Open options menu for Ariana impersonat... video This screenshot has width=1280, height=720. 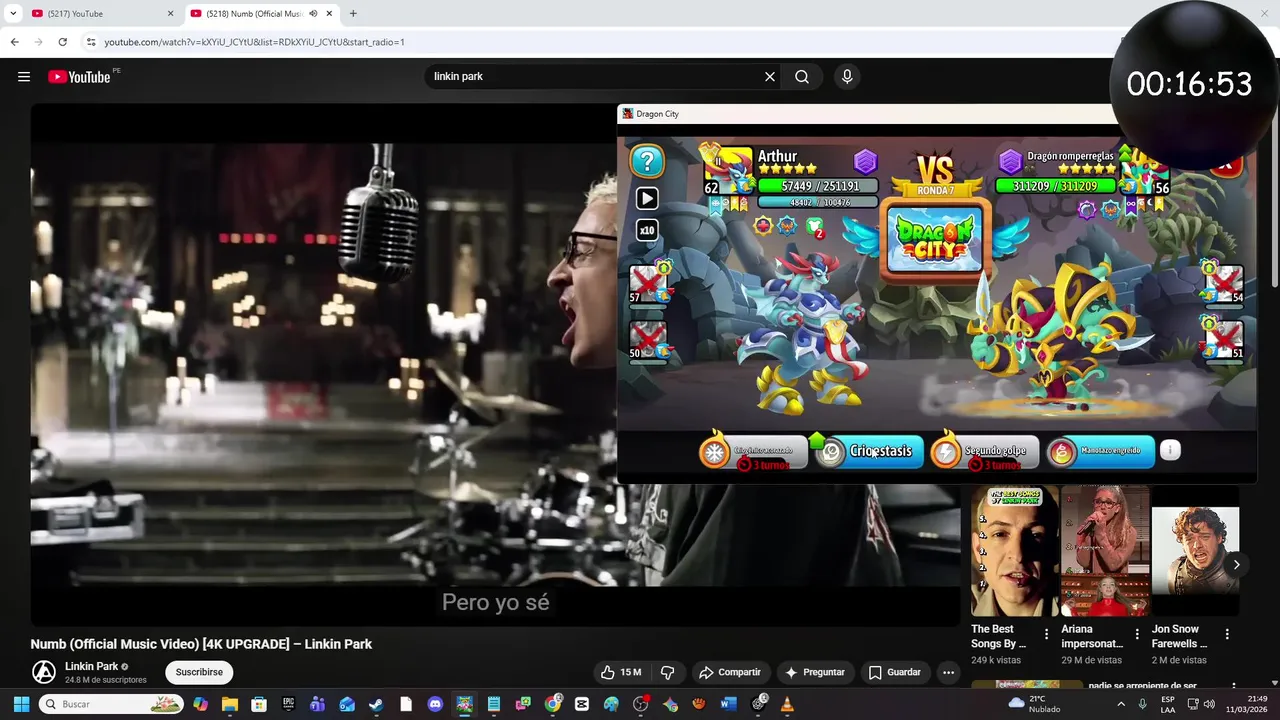[x=1137, y=634]
